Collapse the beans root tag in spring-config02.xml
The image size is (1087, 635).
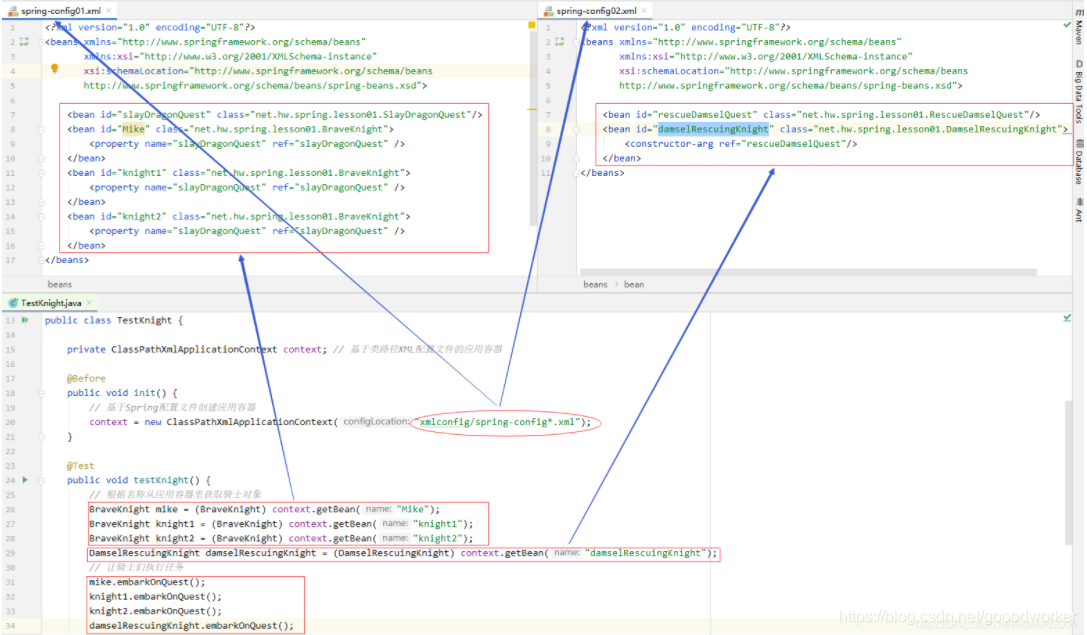point(576,42)
